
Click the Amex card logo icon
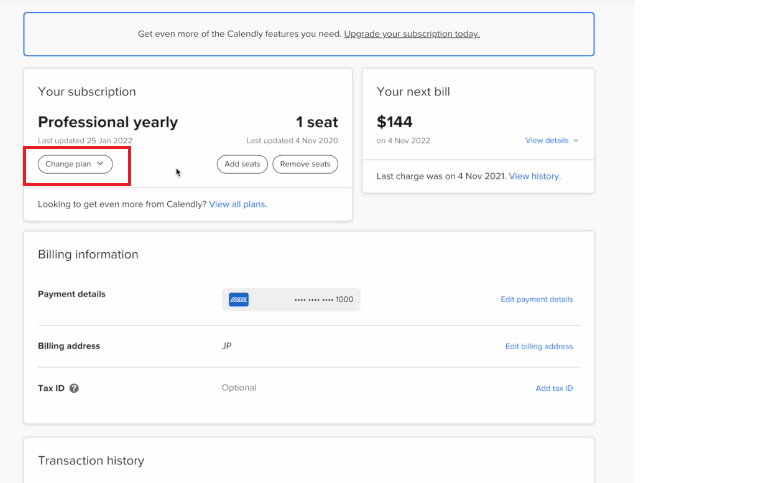(x=239, y=299)
